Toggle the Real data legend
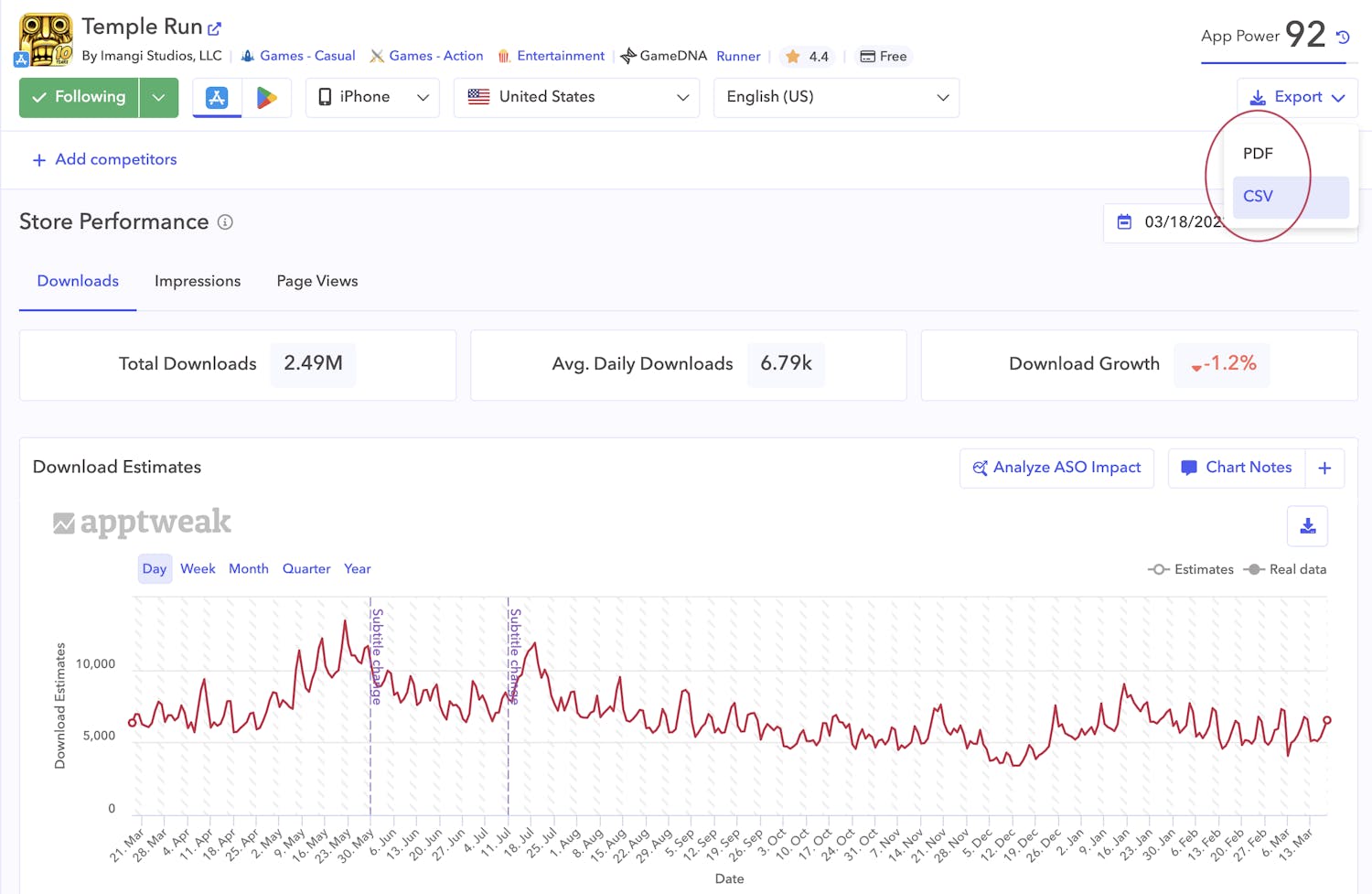1372x894 pixels. (x=1284, y=568)
